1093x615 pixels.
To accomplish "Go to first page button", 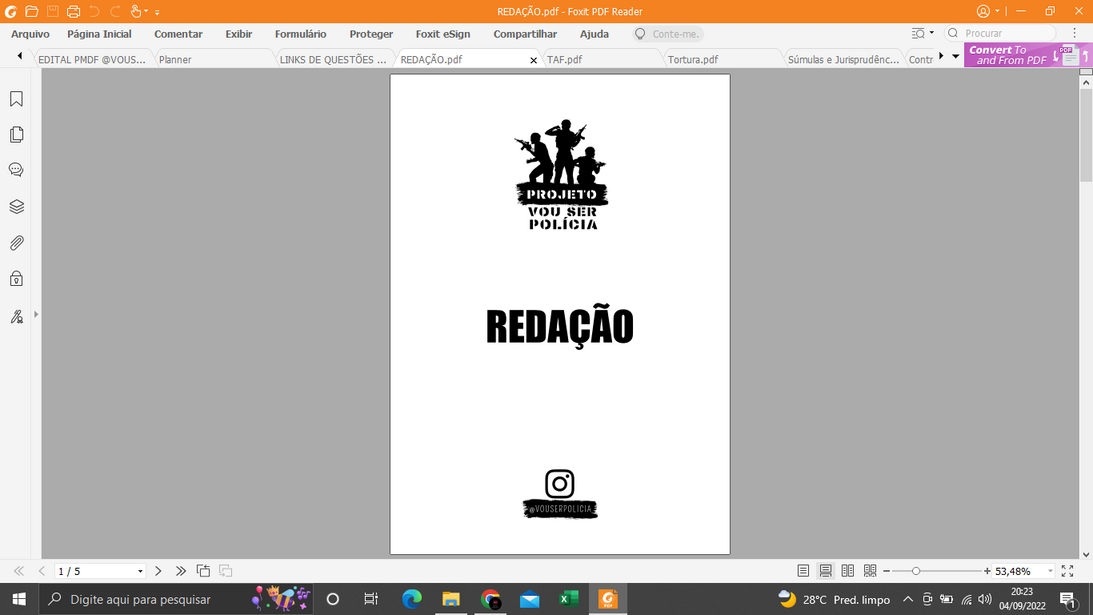I will pyautogui.click(x=19, y=571).
